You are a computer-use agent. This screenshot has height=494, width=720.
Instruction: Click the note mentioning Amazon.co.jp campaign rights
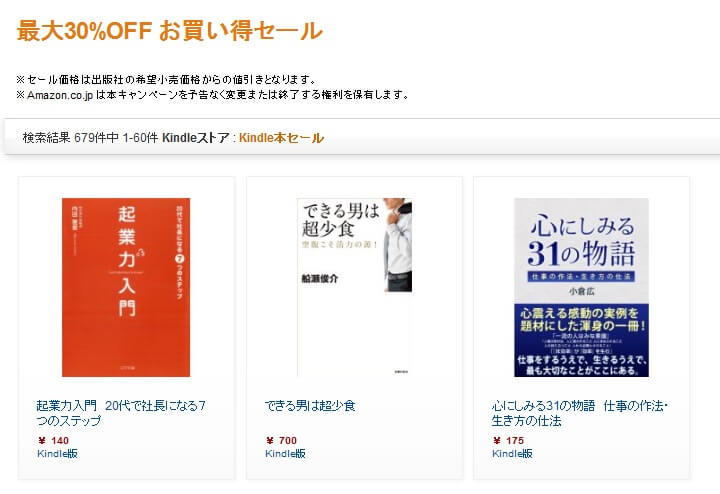[213, 95]
